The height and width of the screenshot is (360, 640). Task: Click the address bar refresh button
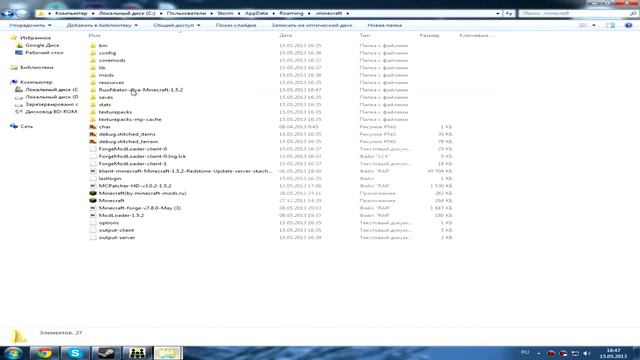click(509, 13)
